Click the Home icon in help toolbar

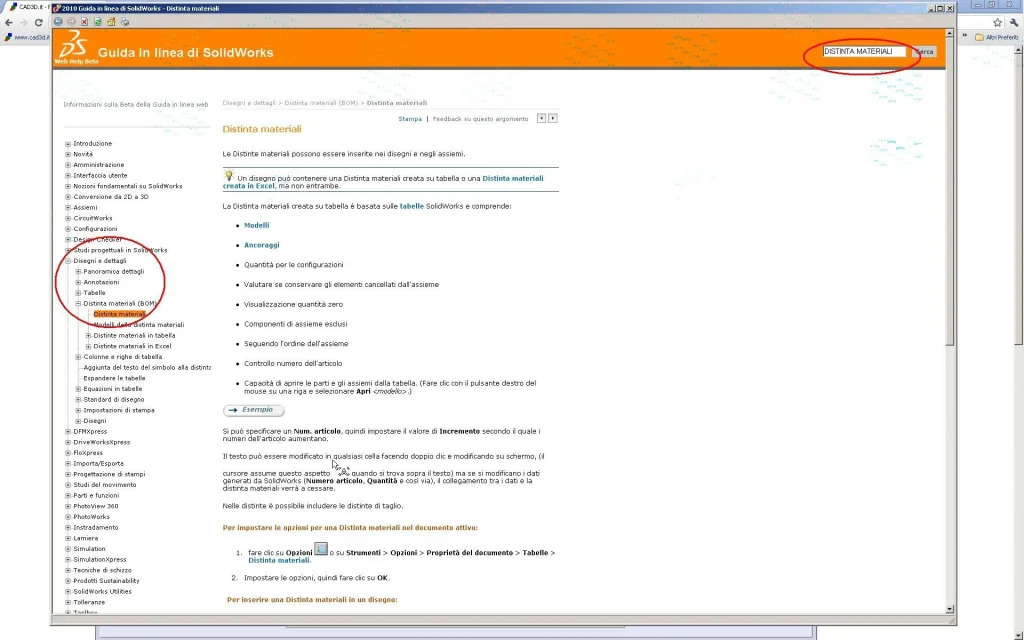coord(111,22)
